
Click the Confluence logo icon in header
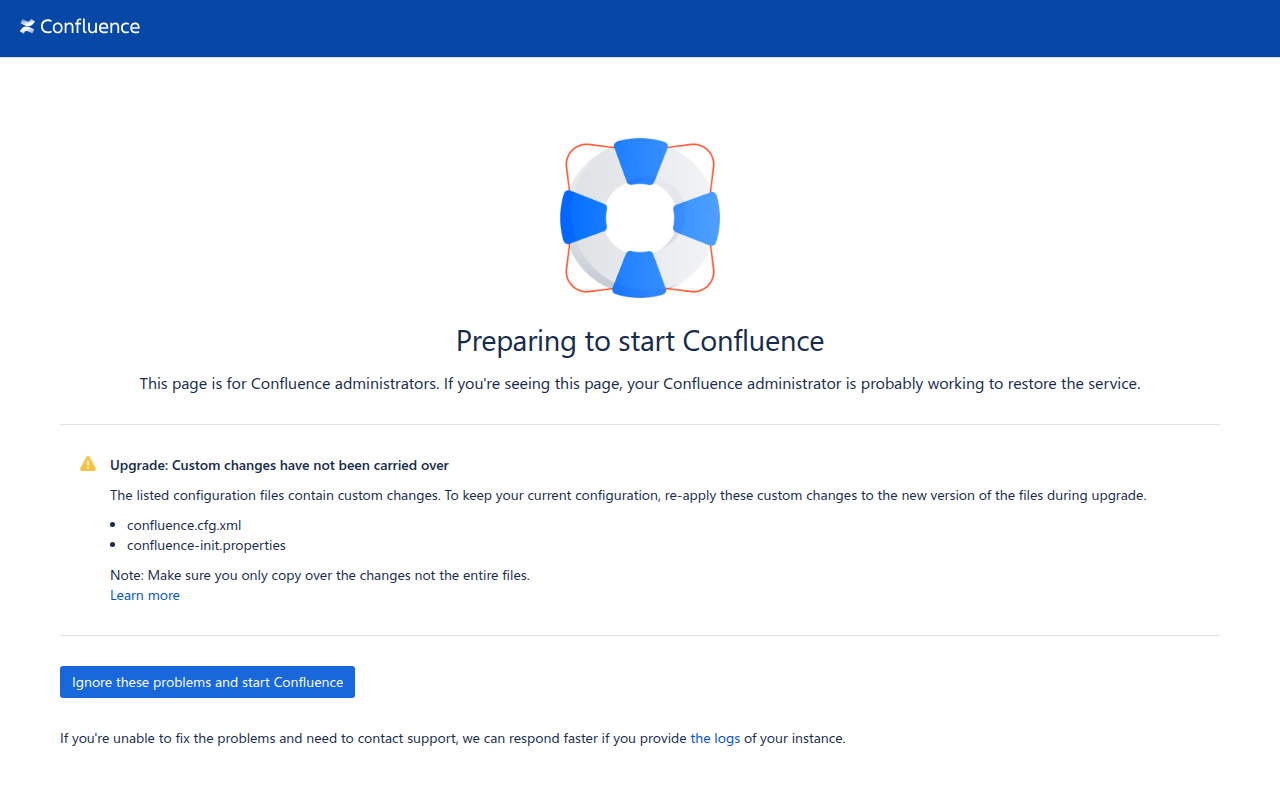click(27, 27)
